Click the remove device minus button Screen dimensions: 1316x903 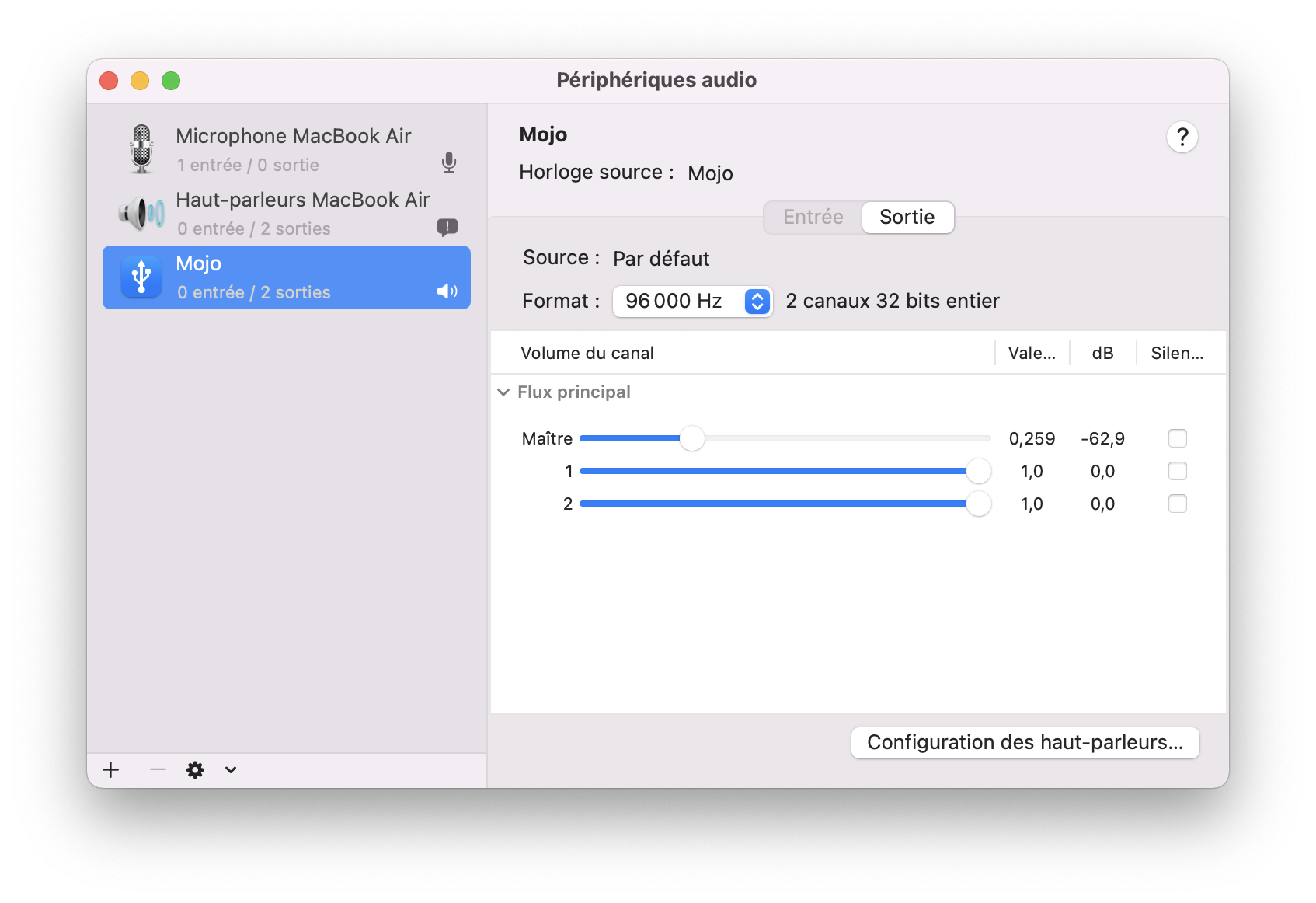click(158, 770)
